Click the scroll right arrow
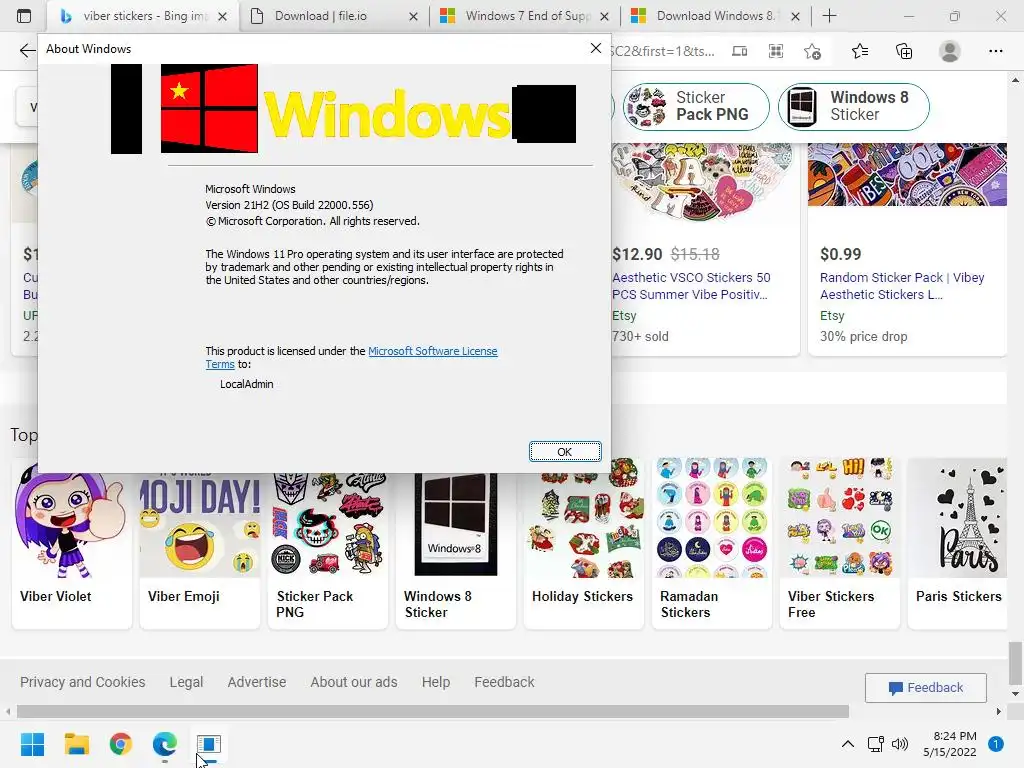The width and height of the screenshot is (1024, 768). pos(999,711)
